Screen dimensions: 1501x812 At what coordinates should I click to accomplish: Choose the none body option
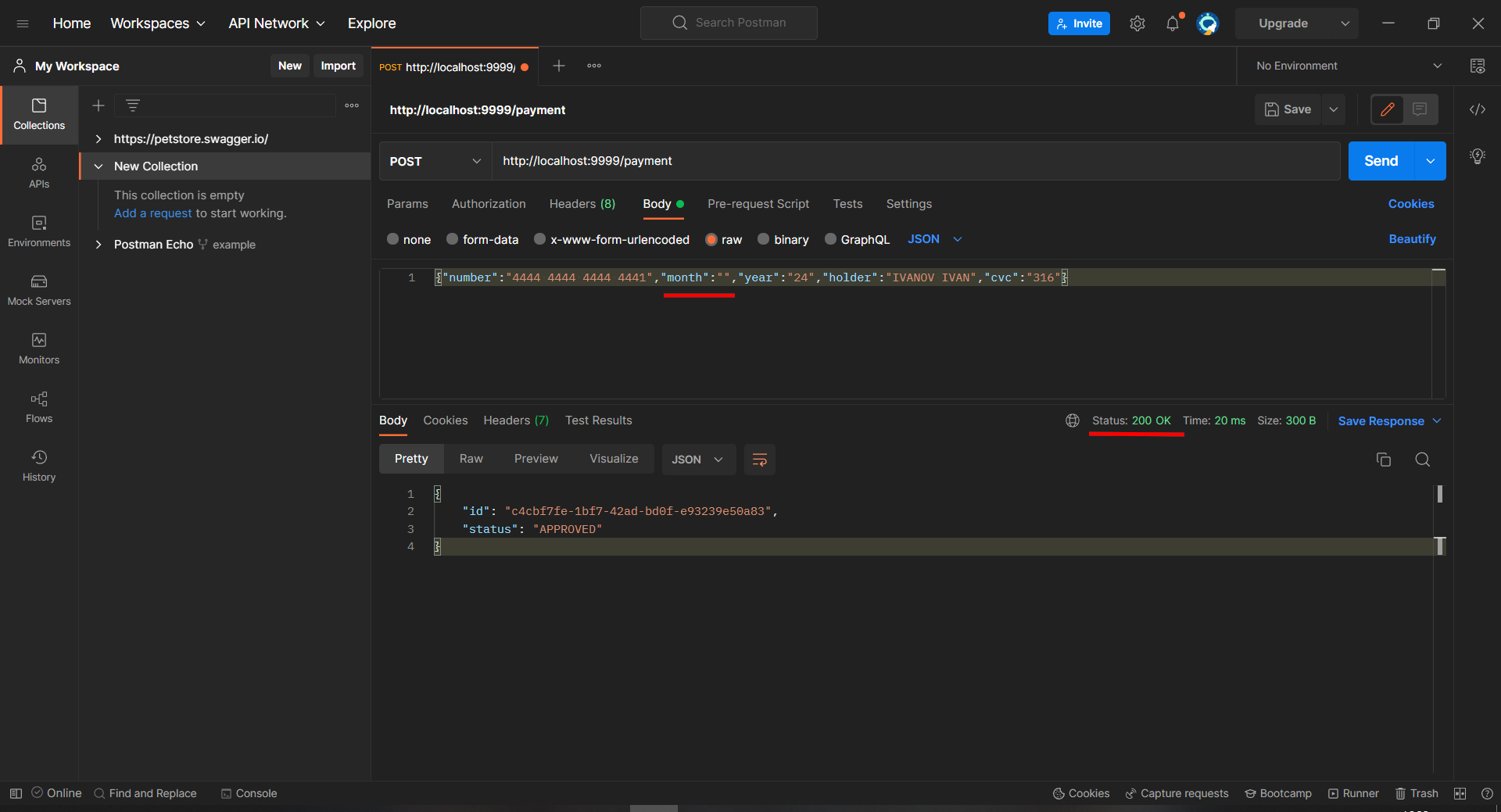pos(393,240)
